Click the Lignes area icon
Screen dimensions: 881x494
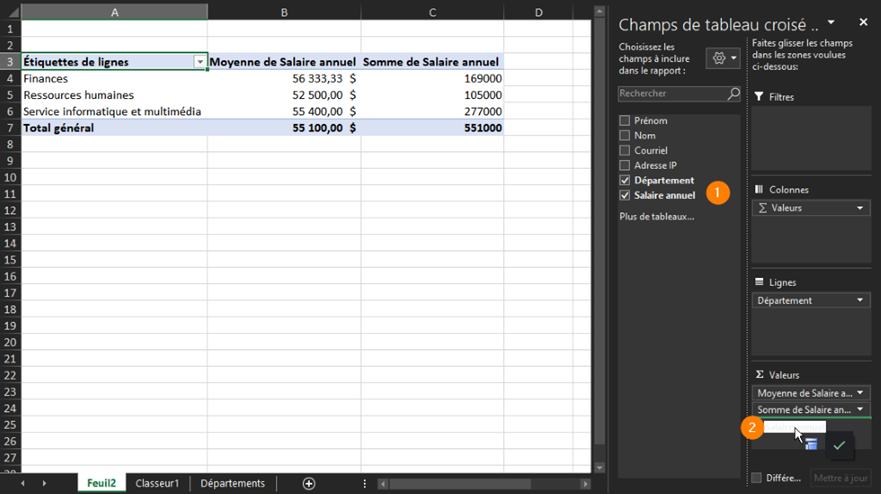[x=759, y=283]
